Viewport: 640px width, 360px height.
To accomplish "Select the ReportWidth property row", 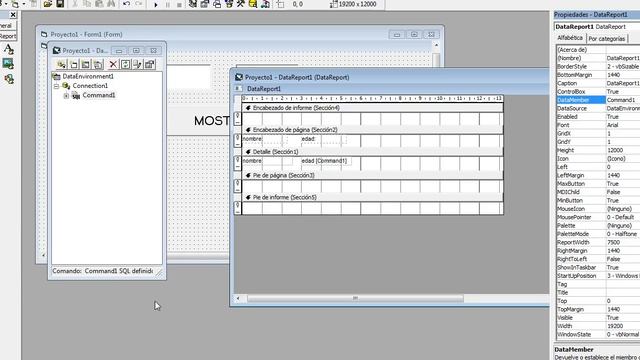I will point(598,242).
